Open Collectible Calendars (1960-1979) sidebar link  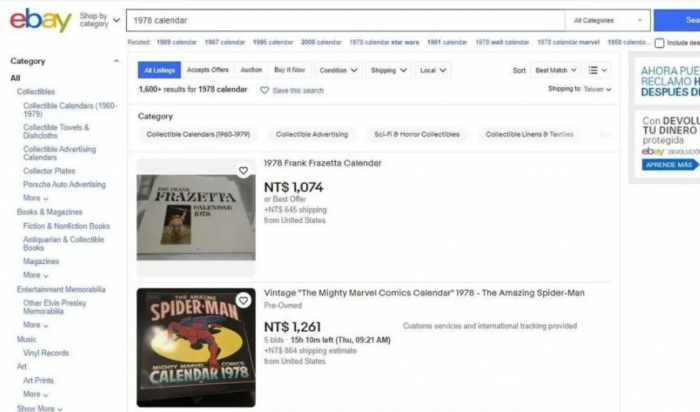coord(70,110)
